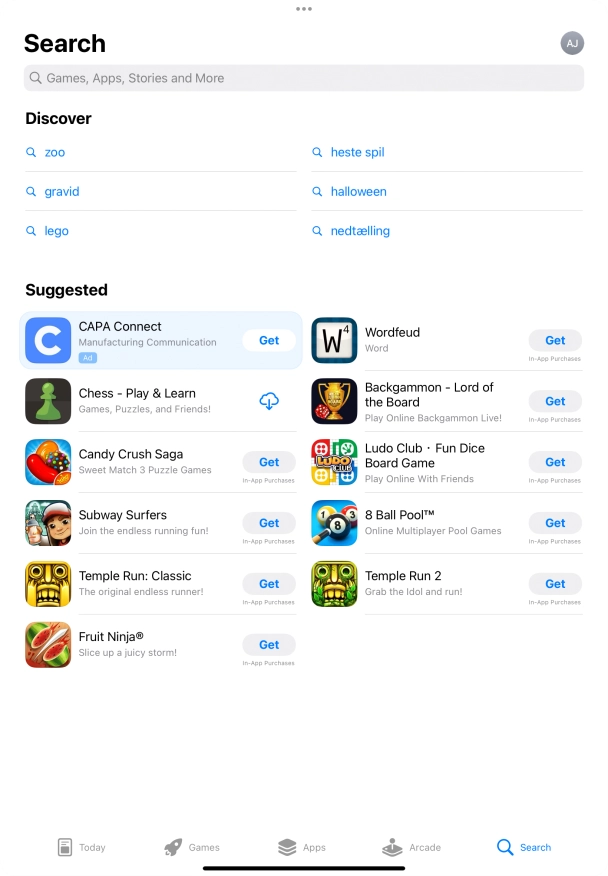Image resolution: width=608 pixels, height=876 pixels.
Task: Open the Chess - Play & Learn app icon
Action: [x=48, y=401]
